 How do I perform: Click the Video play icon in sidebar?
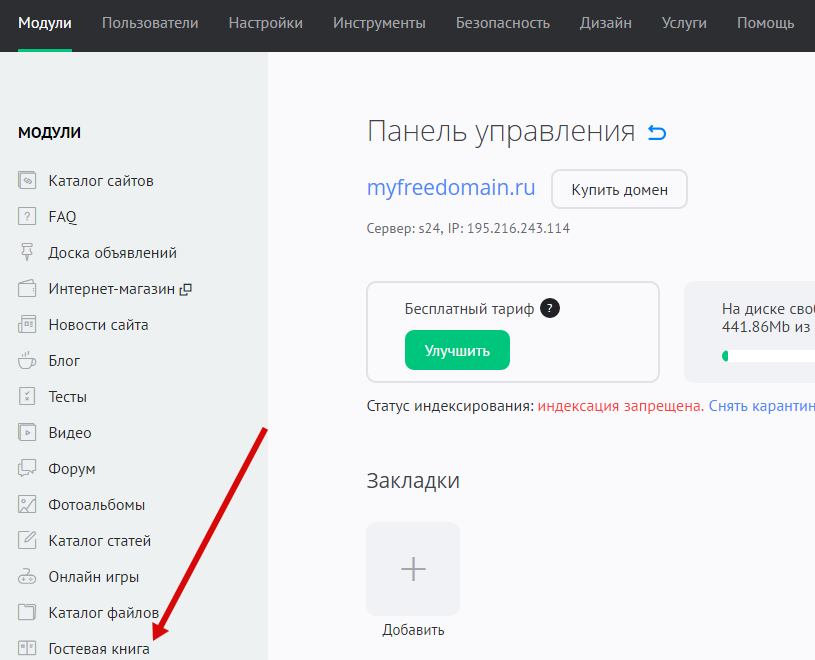[x=27, y=433]
